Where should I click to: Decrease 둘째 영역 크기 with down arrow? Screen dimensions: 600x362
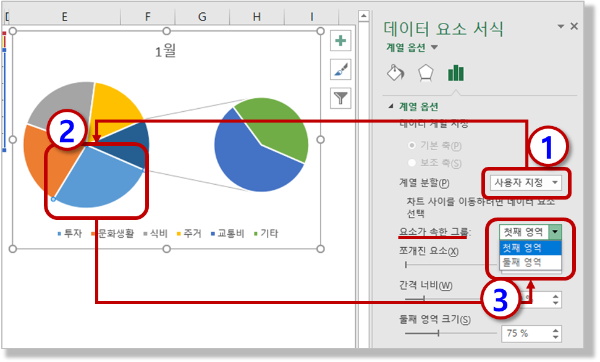(x=556, y=337)
